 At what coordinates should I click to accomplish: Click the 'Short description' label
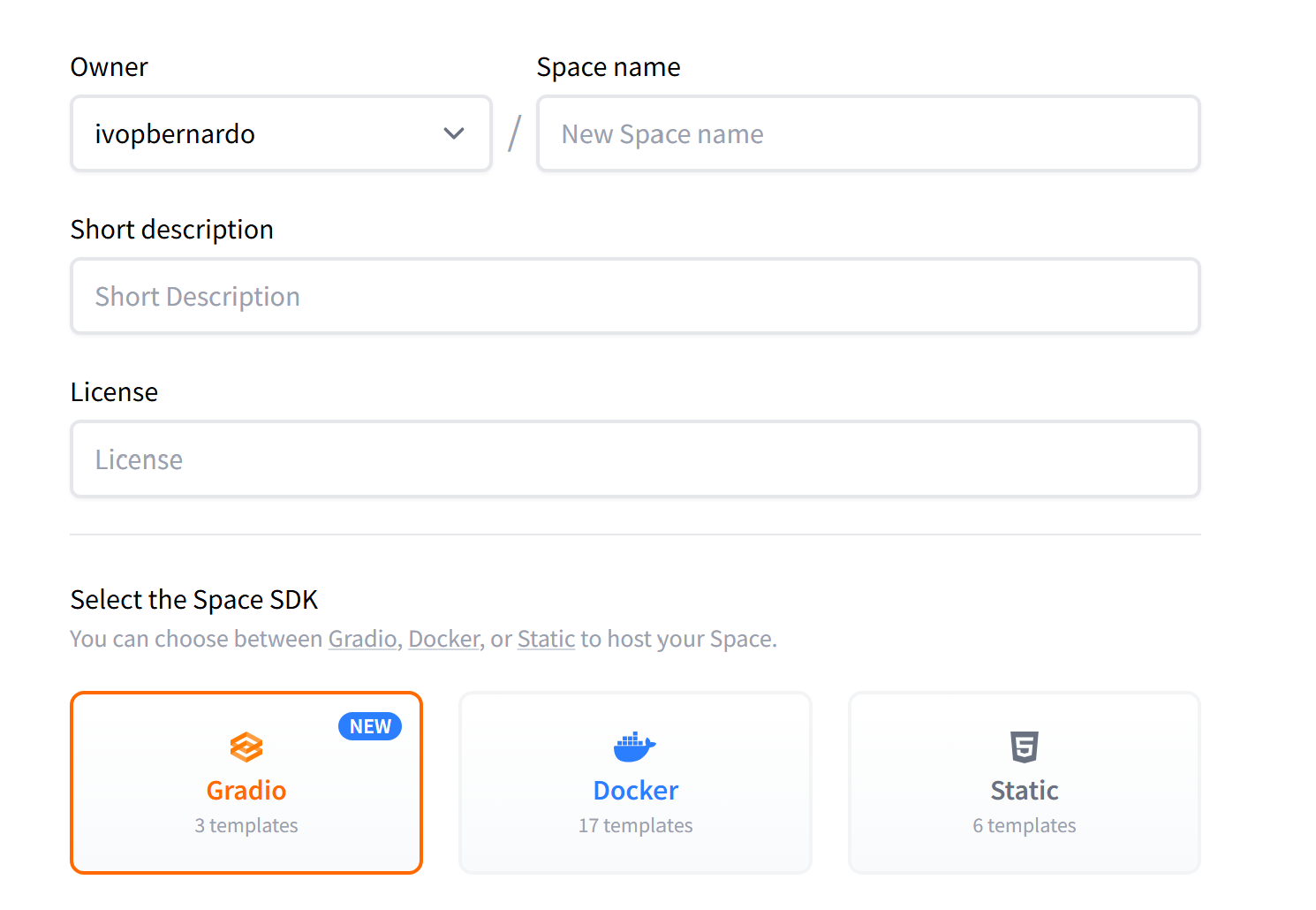coord(172,230)
